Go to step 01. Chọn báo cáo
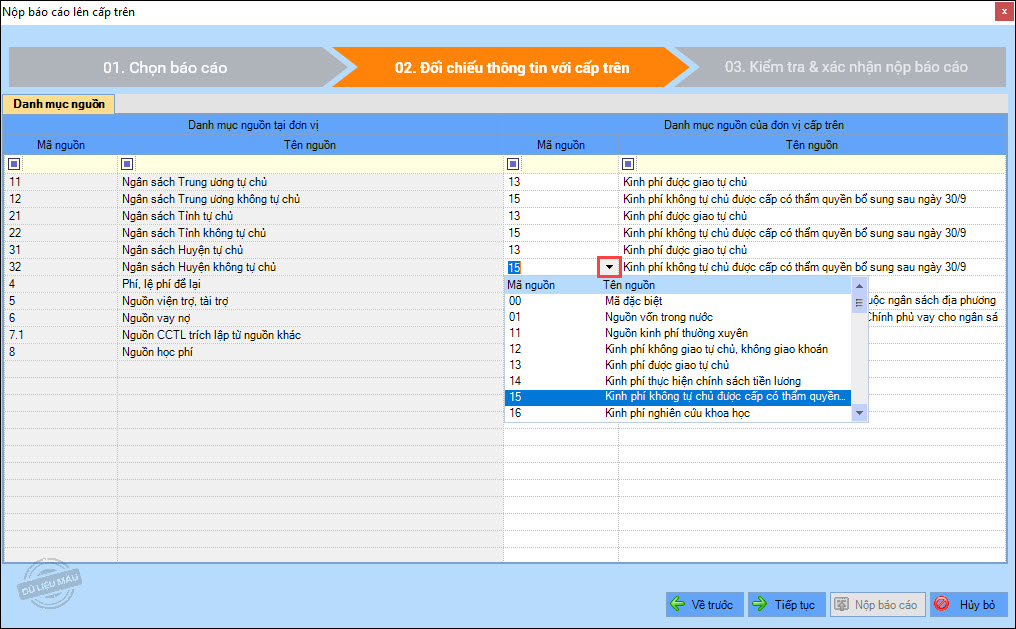This screenshot has width=1016, height=629. click(165, 67)
